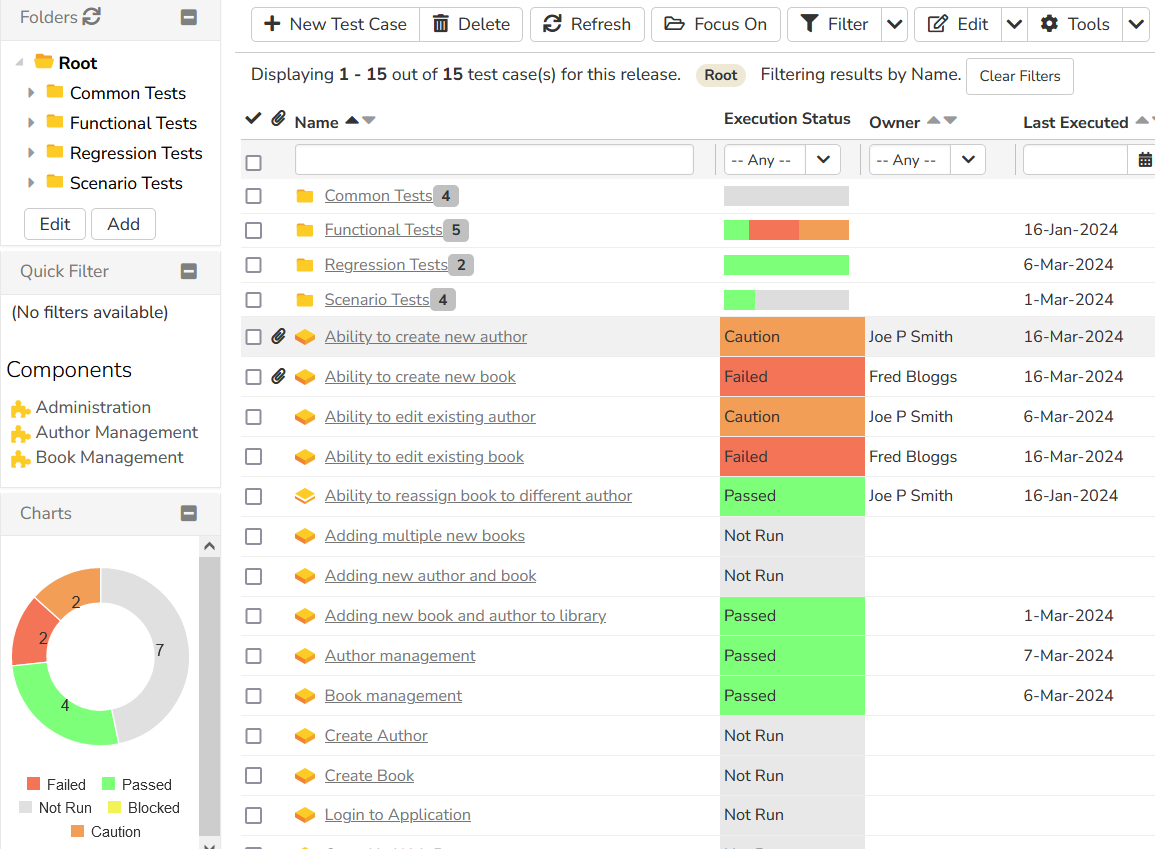Click test case icon beside Author management
The width and height of the screenshot is (1155, 849).
click(x=305, y=656)
